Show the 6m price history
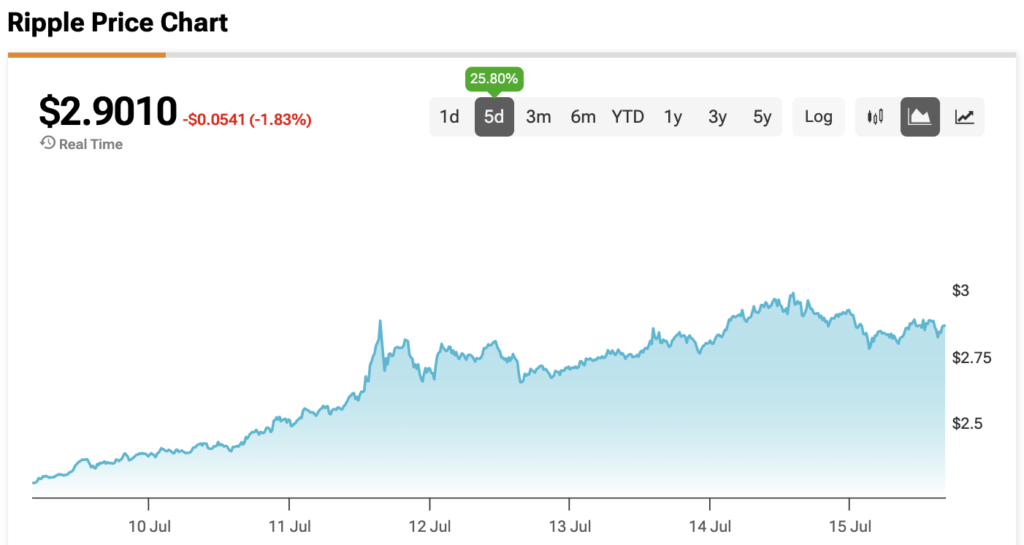This screenshot has width=1024, height=545. [x=583, y=117]
